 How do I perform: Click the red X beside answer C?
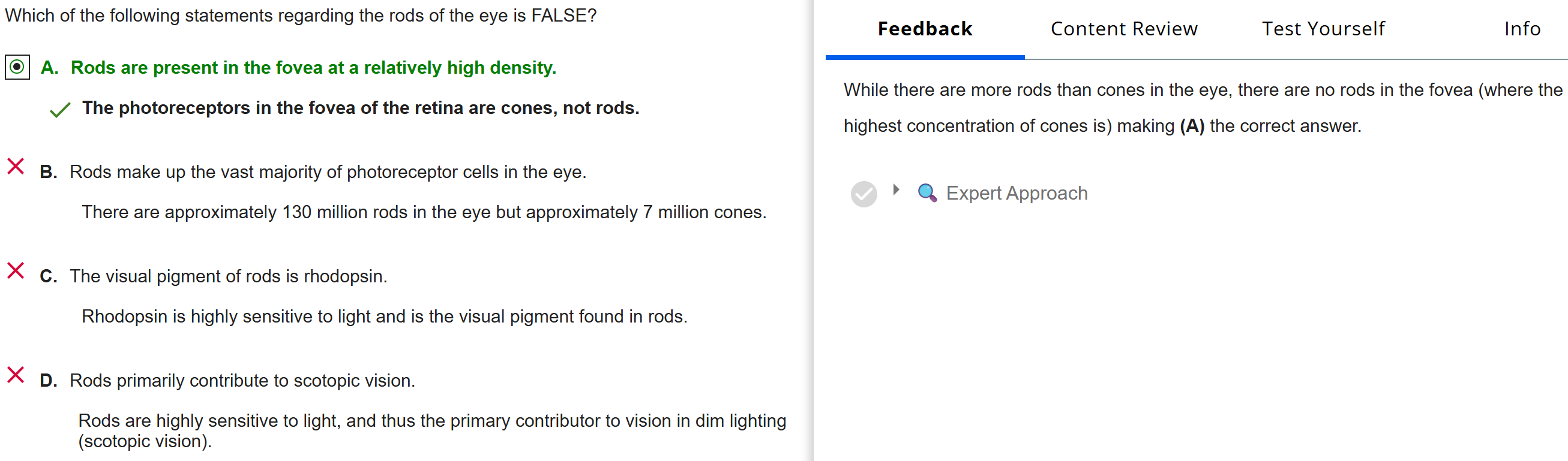click(x=15, y=270)
